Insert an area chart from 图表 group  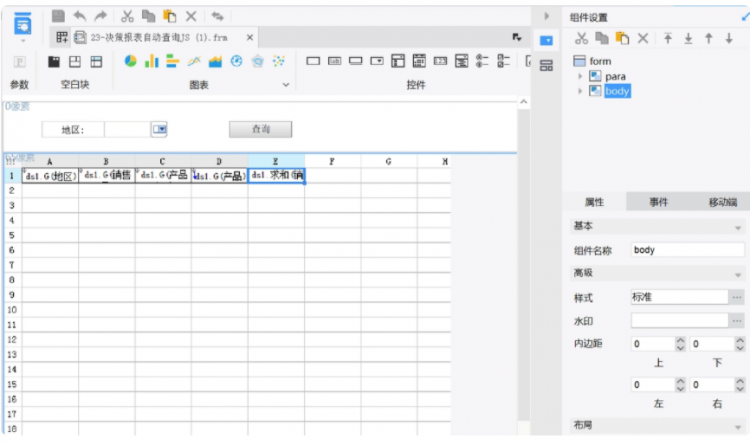215,61
